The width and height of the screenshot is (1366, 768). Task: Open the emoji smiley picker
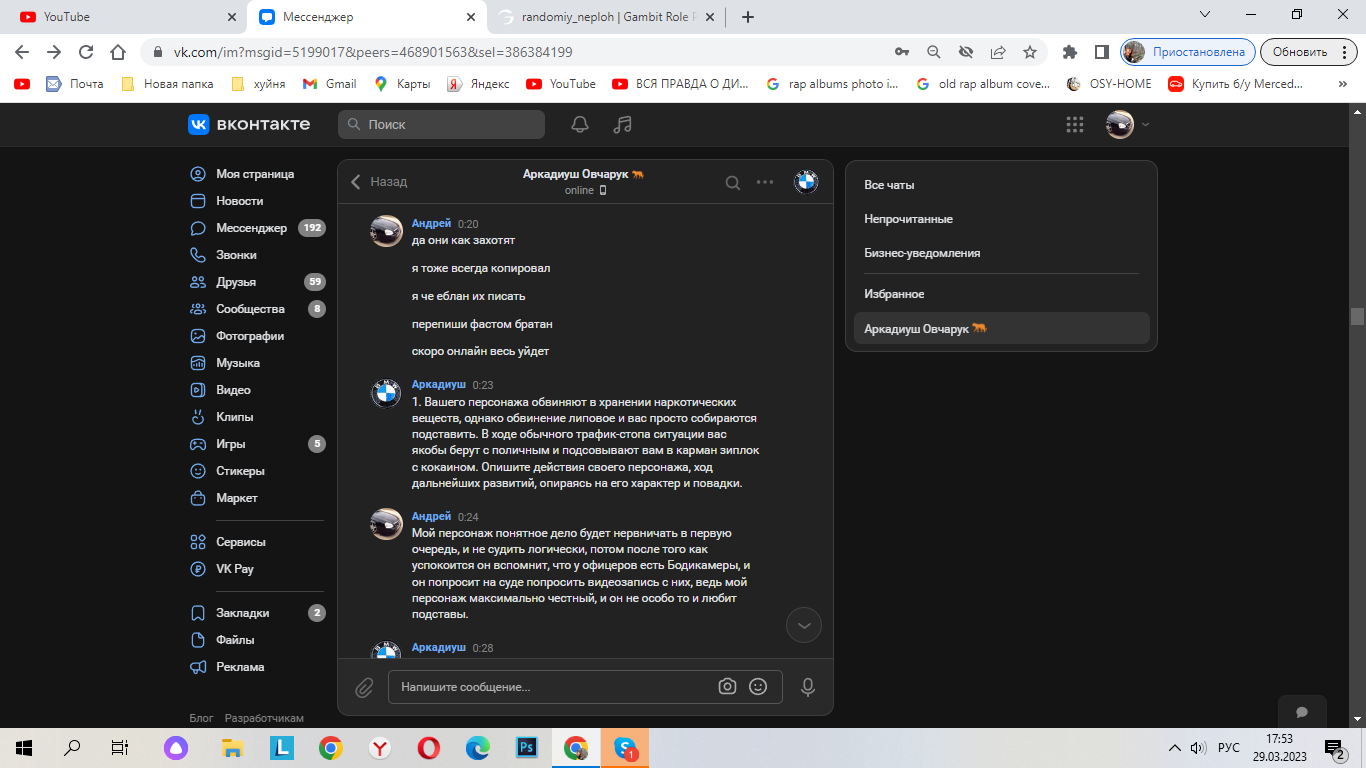[x=758, y=687]
